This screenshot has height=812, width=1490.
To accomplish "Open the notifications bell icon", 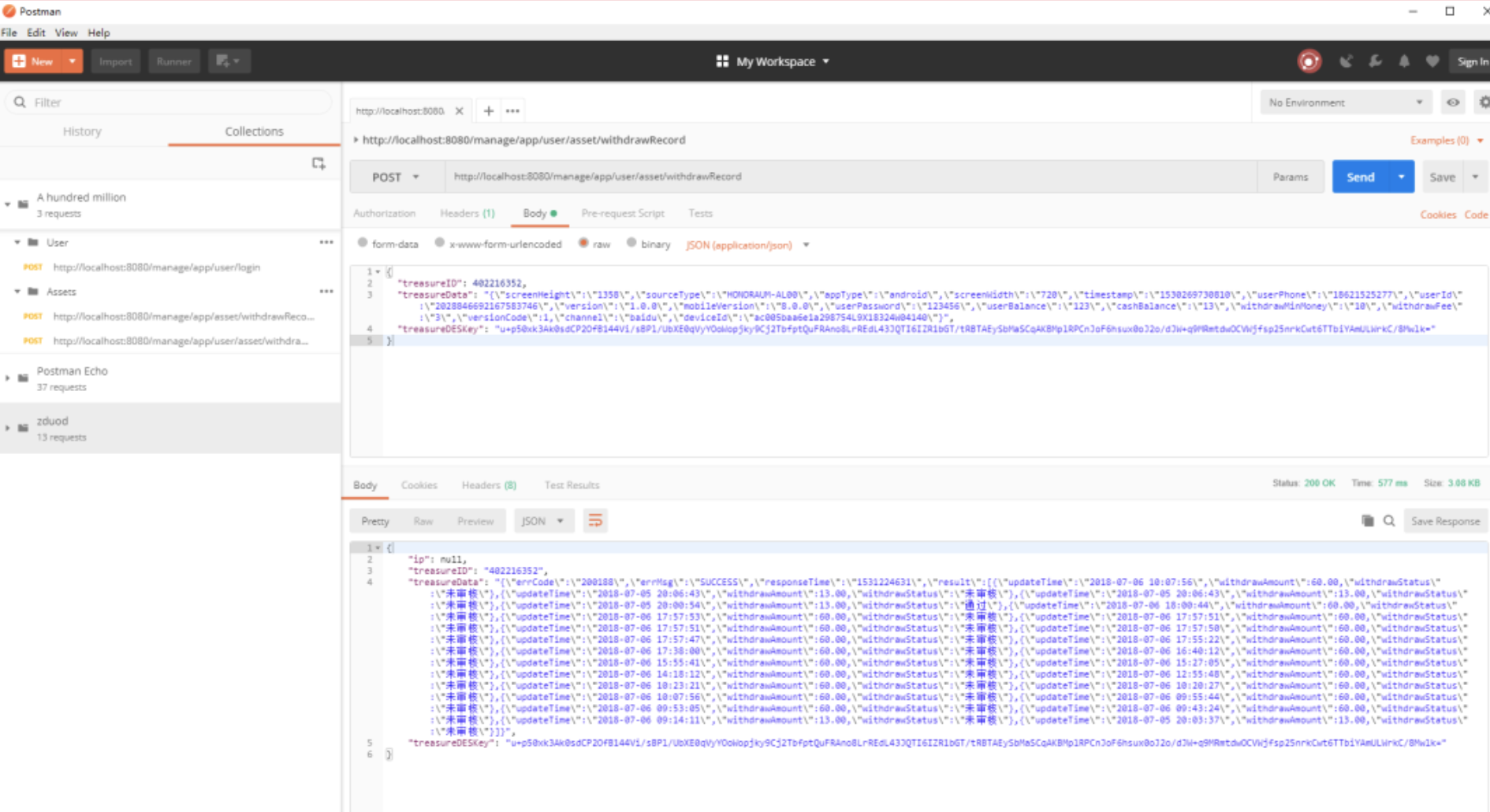I will click(x=1404, y=61).
